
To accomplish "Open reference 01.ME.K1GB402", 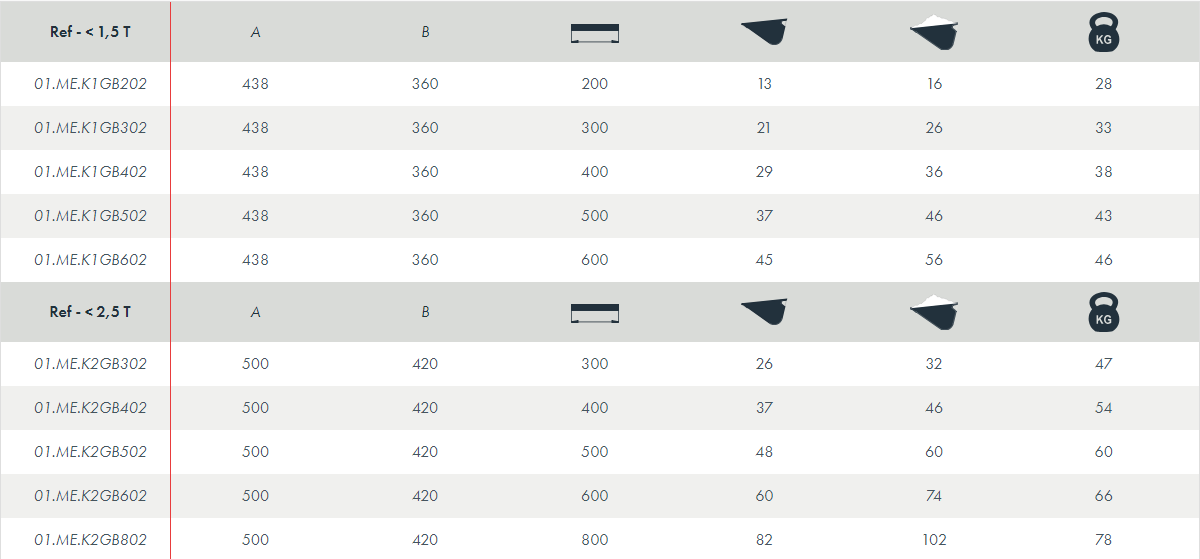I will coord(91,172).
